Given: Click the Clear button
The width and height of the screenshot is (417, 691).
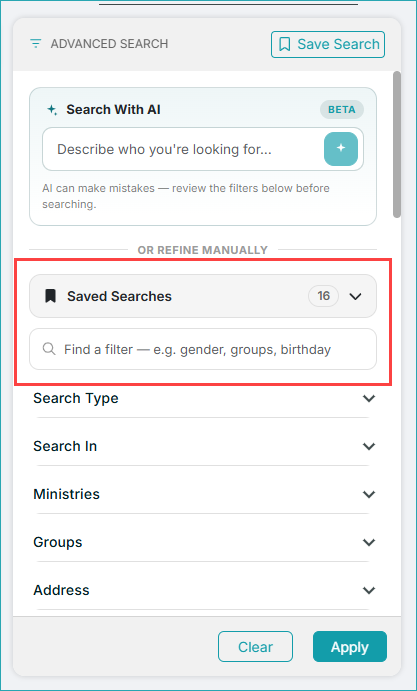Looking at the screenshot, I should click(255, 646).
